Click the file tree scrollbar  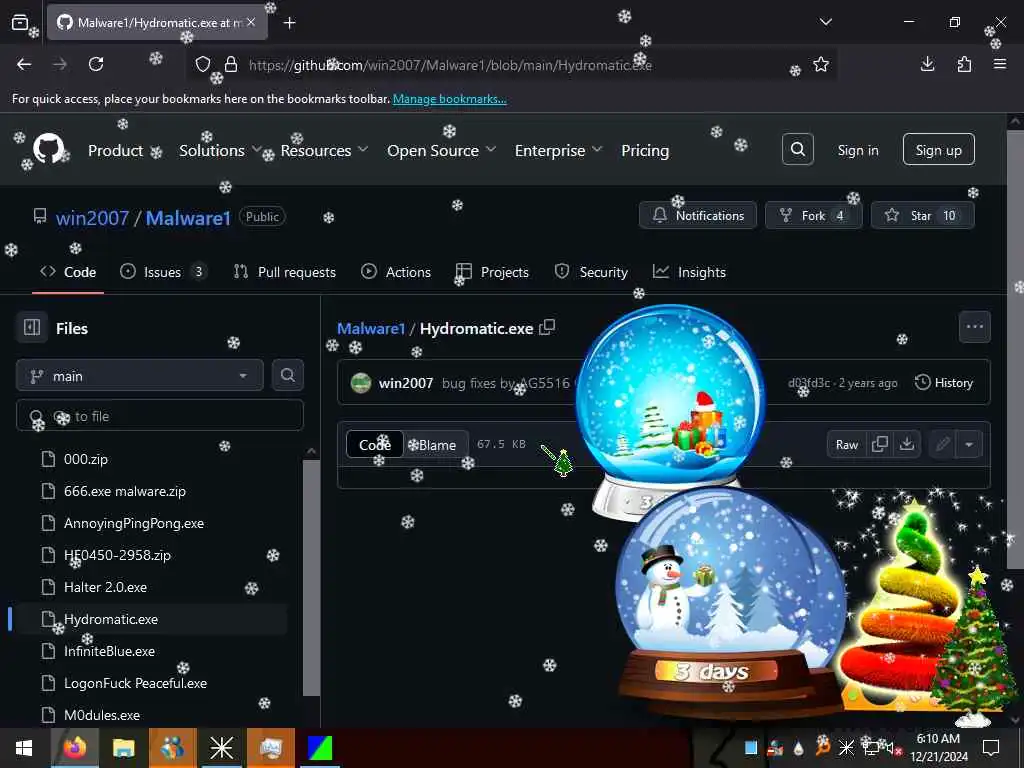click(312, 577)
